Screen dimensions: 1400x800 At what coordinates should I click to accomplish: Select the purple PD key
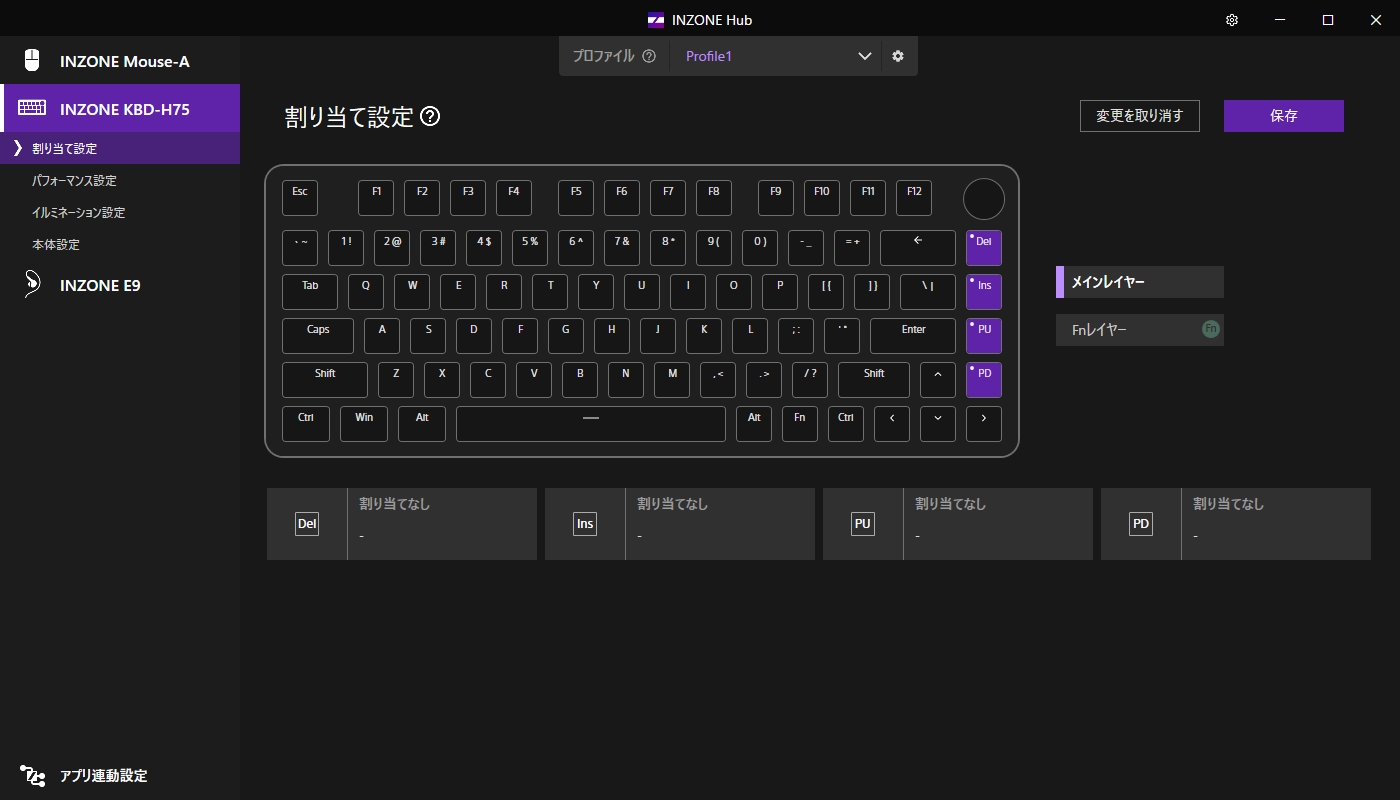(984, 380)
